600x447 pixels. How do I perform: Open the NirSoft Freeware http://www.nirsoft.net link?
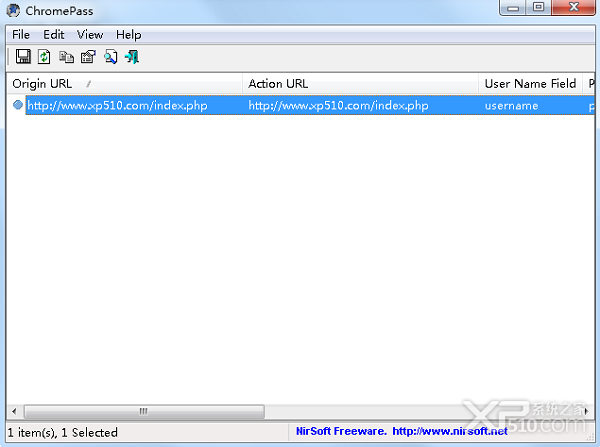coord(401,431)
